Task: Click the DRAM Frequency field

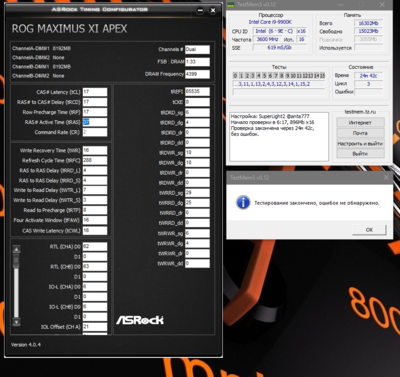Action: (197, 74)
